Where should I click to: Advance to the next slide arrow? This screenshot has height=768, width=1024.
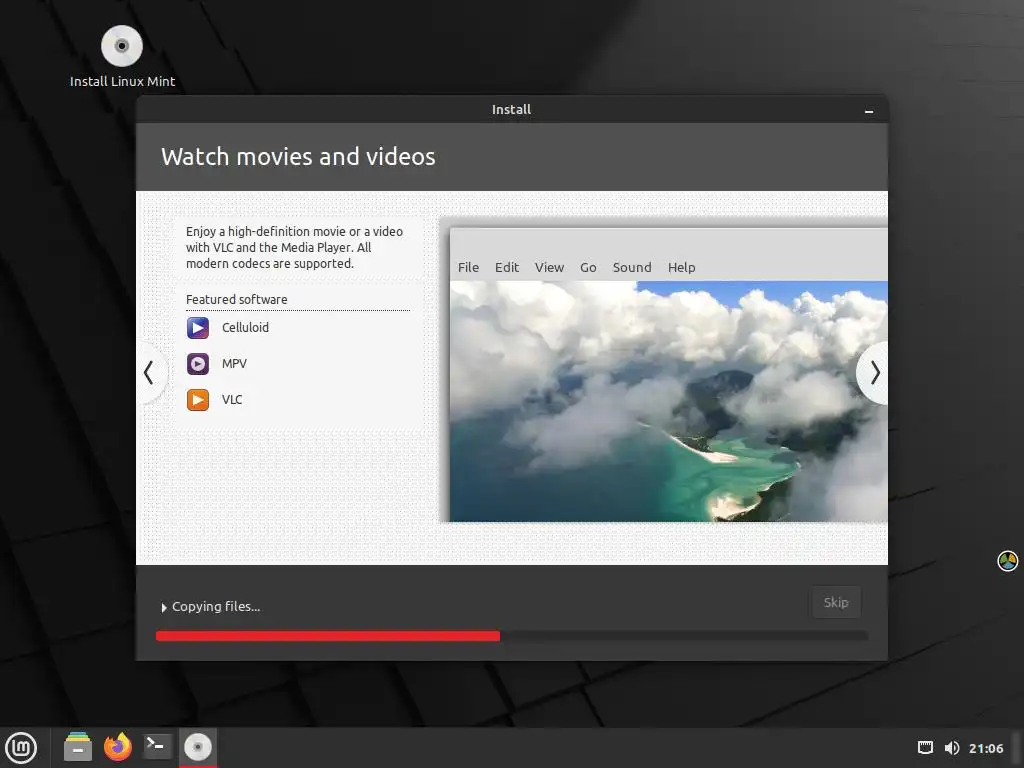(874, 373)
